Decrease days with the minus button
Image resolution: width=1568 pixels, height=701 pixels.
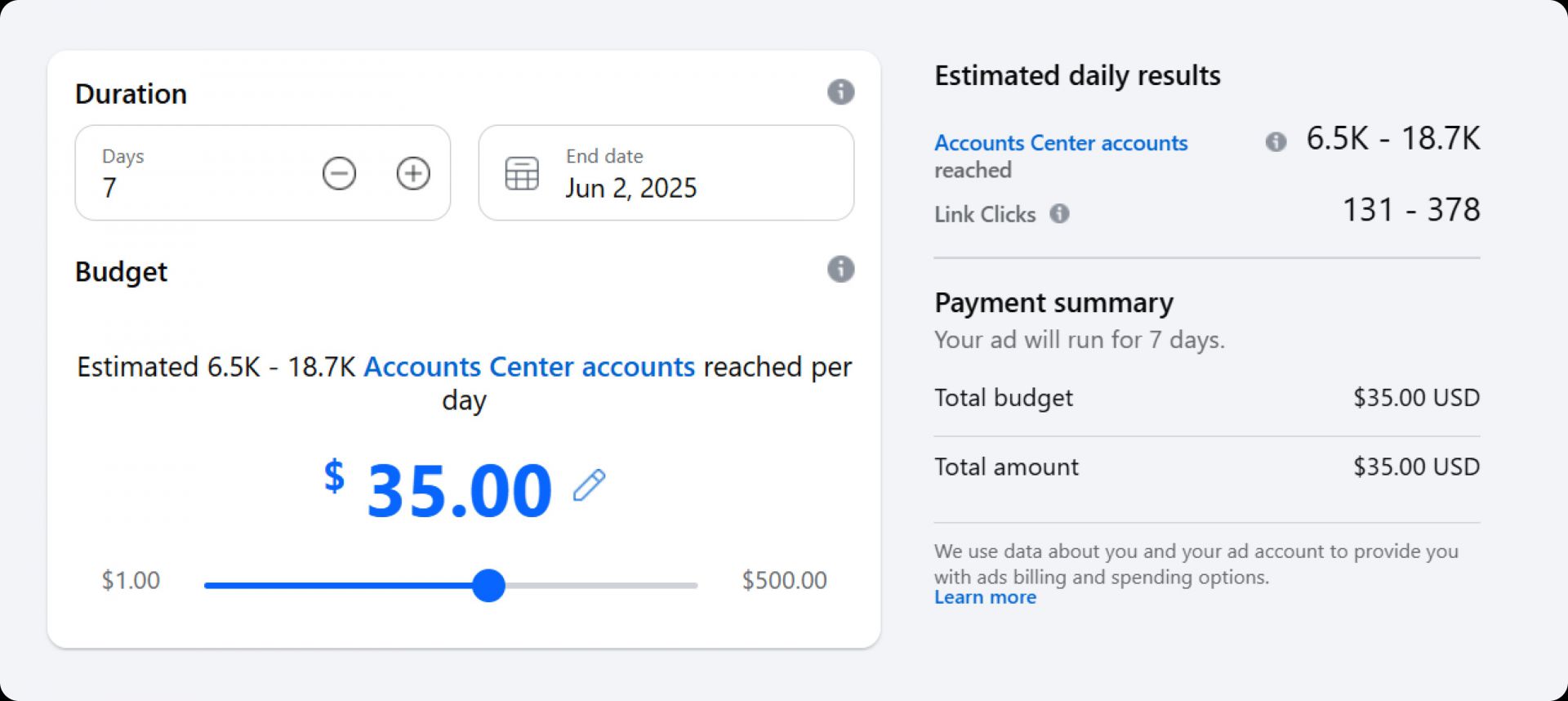coord(339,173)
